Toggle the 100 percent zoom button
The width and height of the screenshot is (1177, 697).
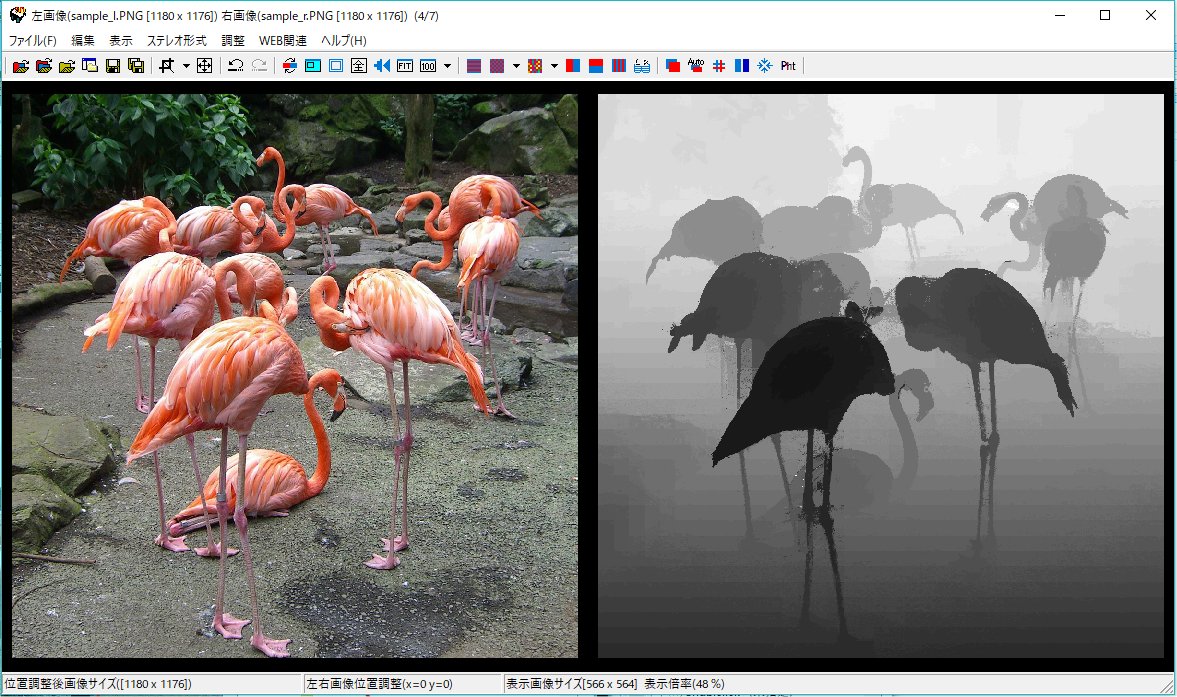tap(428, 66)
